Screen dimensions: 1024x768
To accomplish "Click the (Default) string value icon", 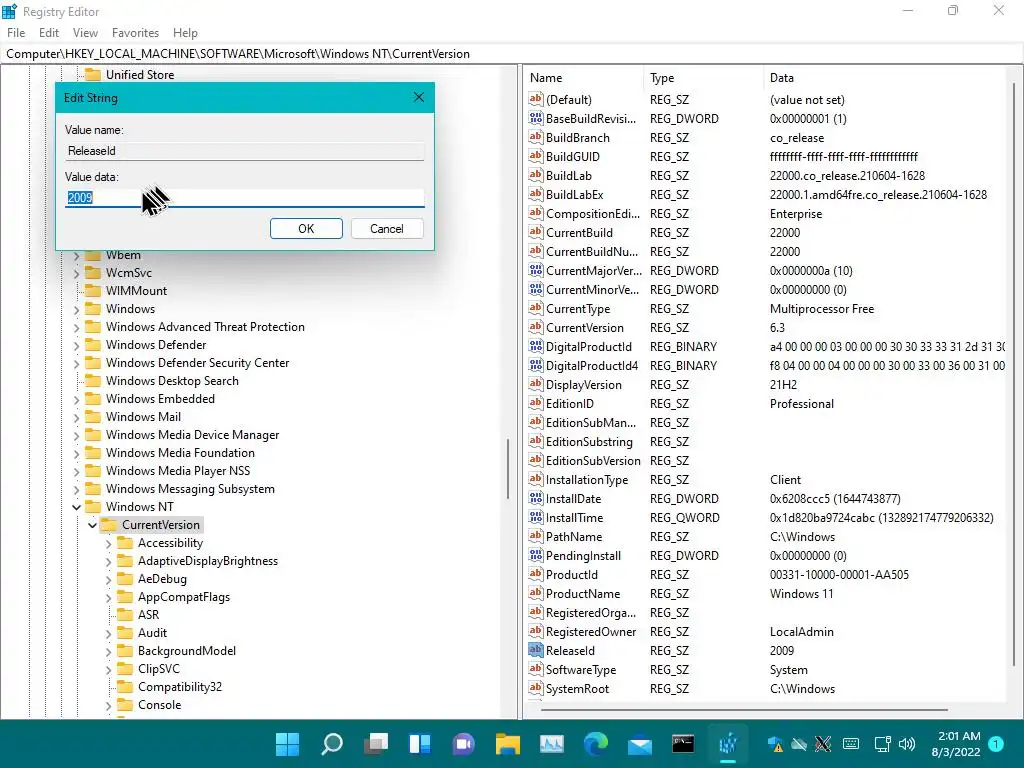I will tap(536, 99).
